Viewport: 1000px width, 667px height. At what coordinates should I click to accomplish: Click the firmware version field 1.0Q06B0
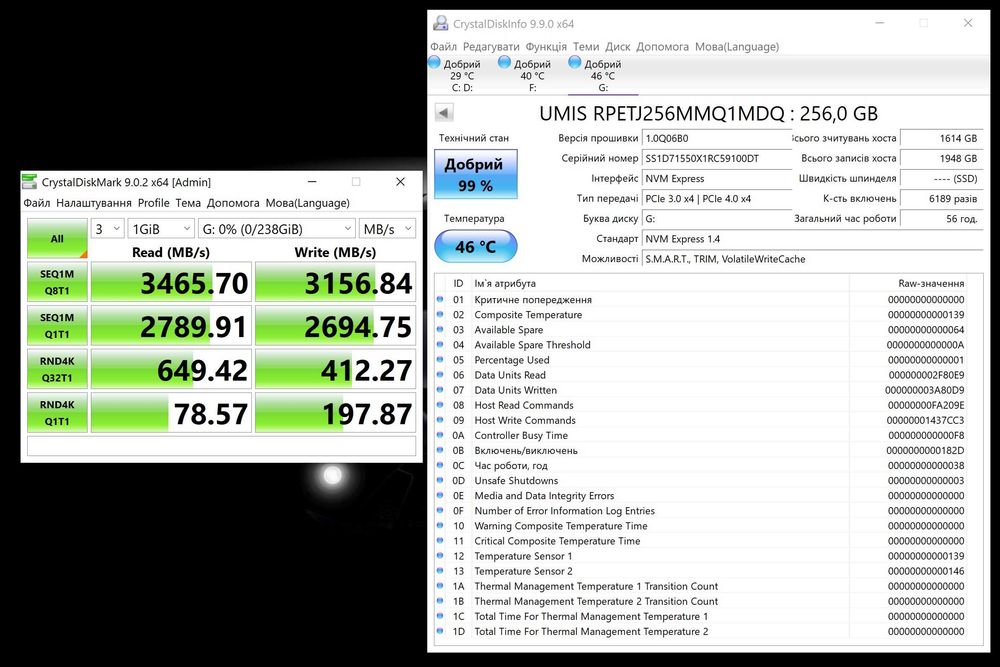(717, 138)
